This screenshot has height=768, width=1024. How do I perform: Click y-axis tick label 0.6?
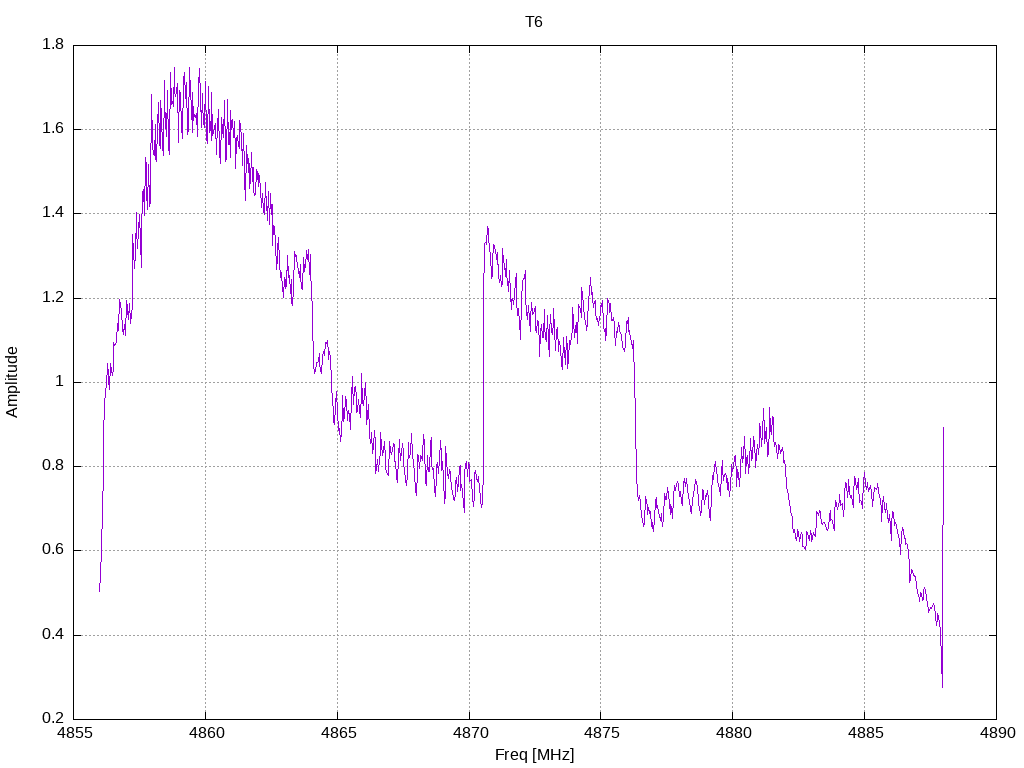[x=53, y=551]
